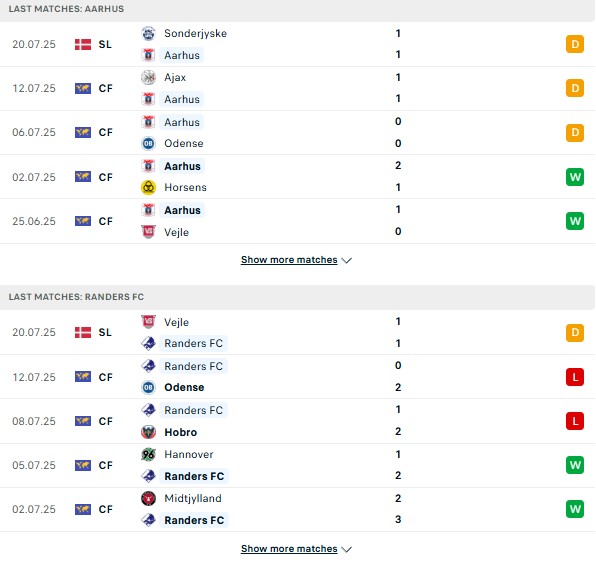Open Vejle team name in 25.06.25 match
The image size is (596, 566).
176,232
